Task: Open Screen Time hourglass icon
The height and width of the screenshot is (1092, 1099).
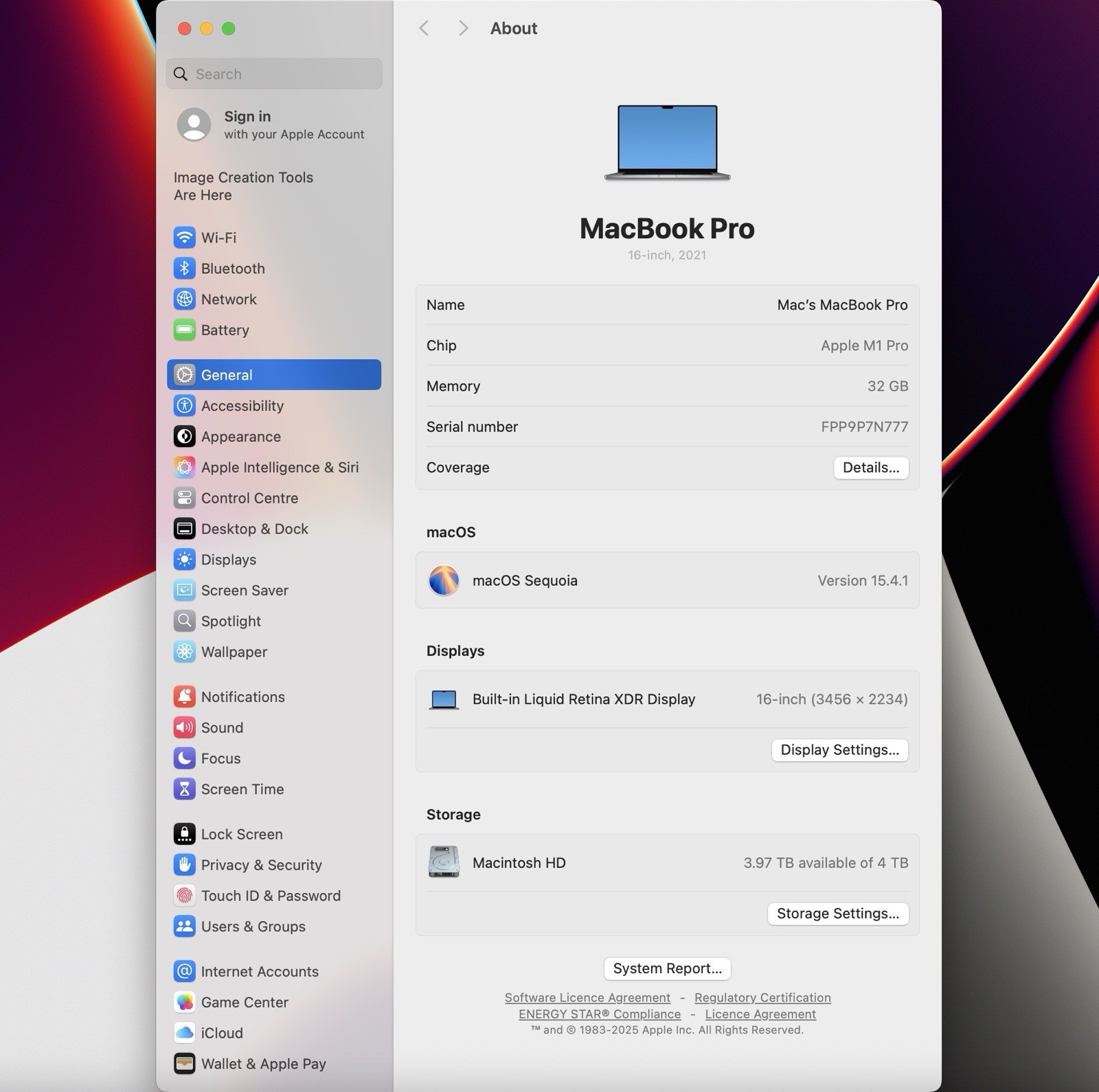Action: 184,789
